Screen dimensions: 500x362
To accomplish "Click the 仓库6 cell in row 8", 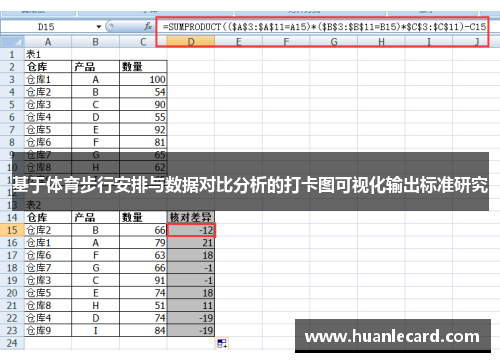I will click(x=48, y=142).
